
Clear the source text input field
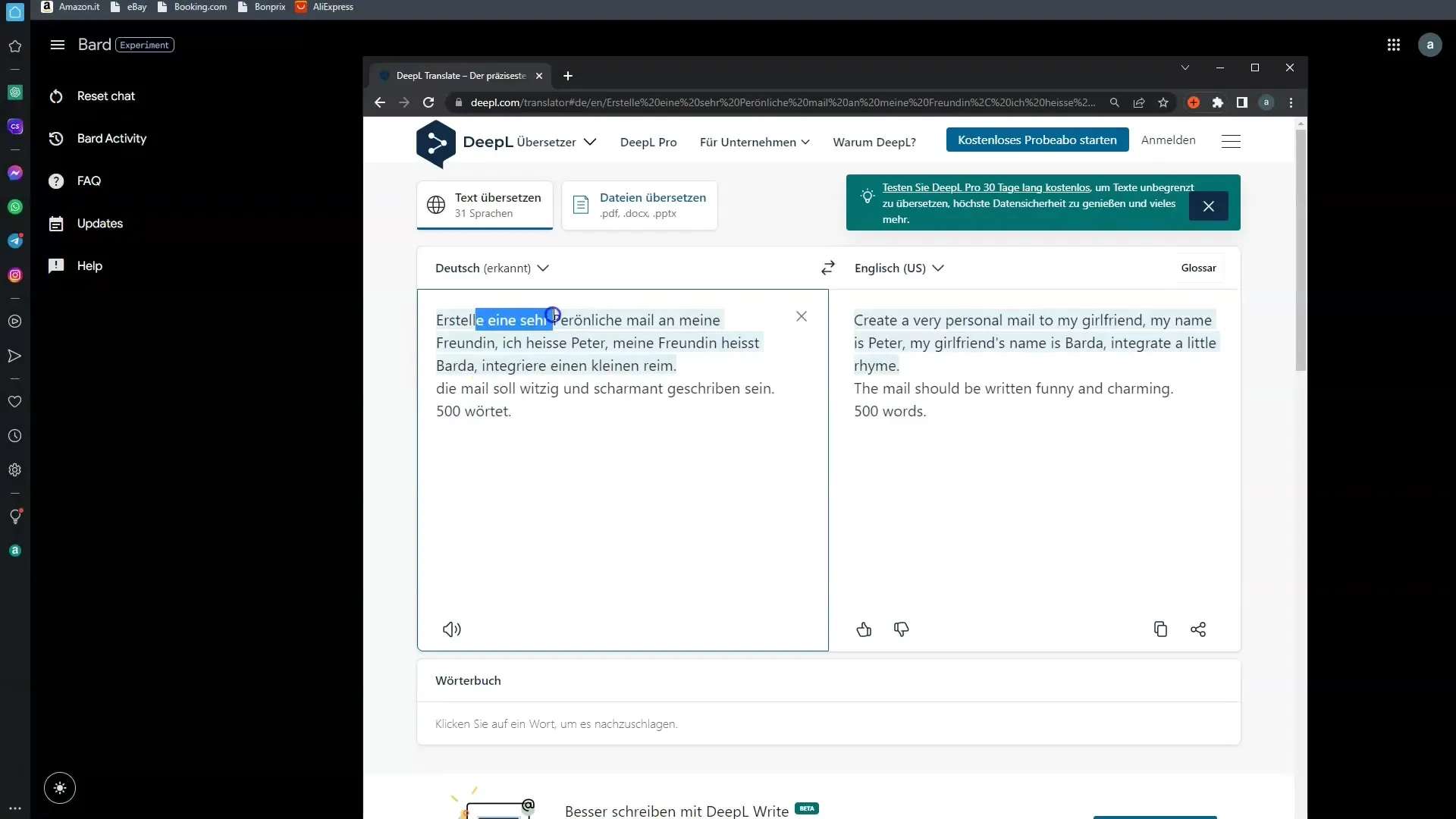801,316
